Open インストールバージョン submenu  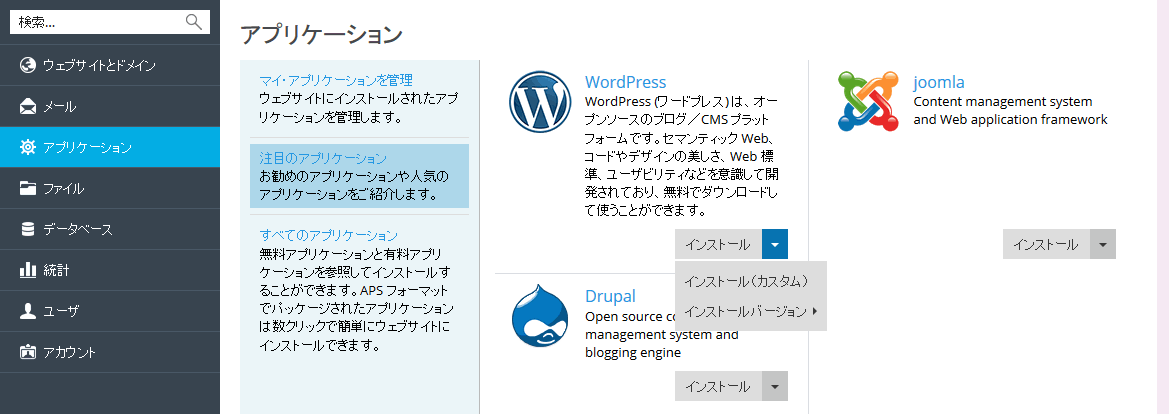pyautogui.click(x=750, y=312)
